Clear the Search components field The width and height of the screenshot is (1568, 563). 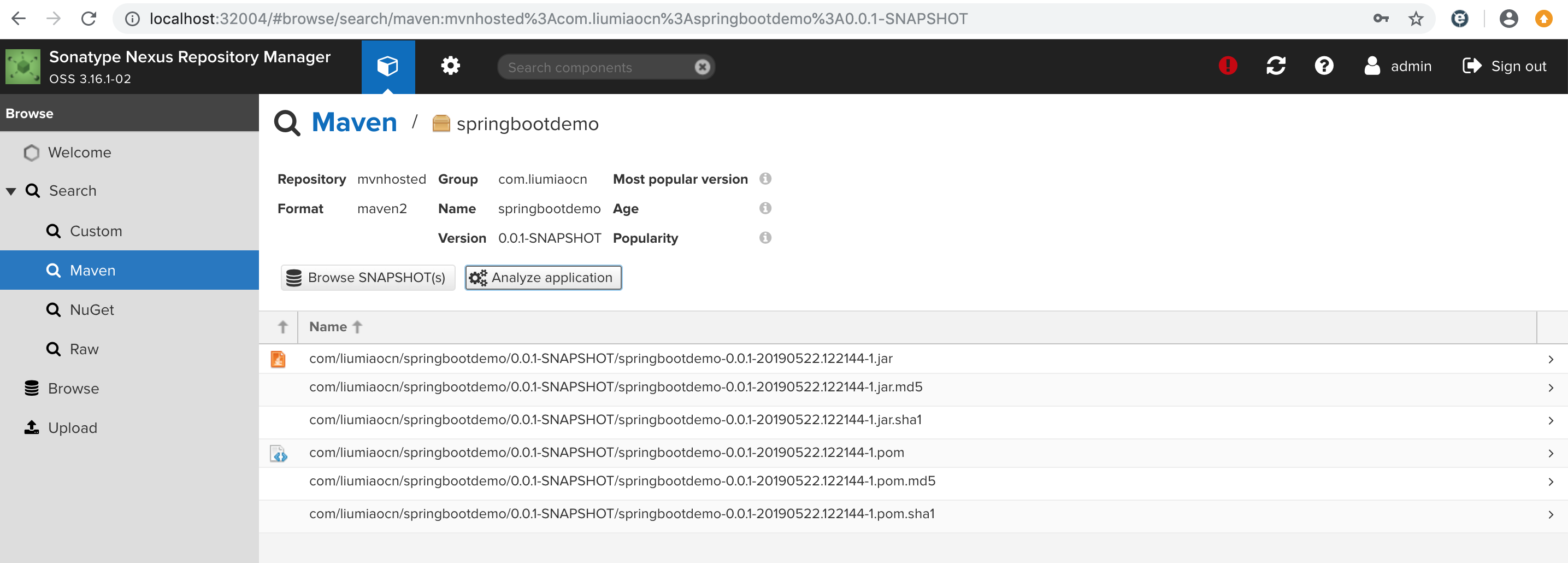[702, 67]
